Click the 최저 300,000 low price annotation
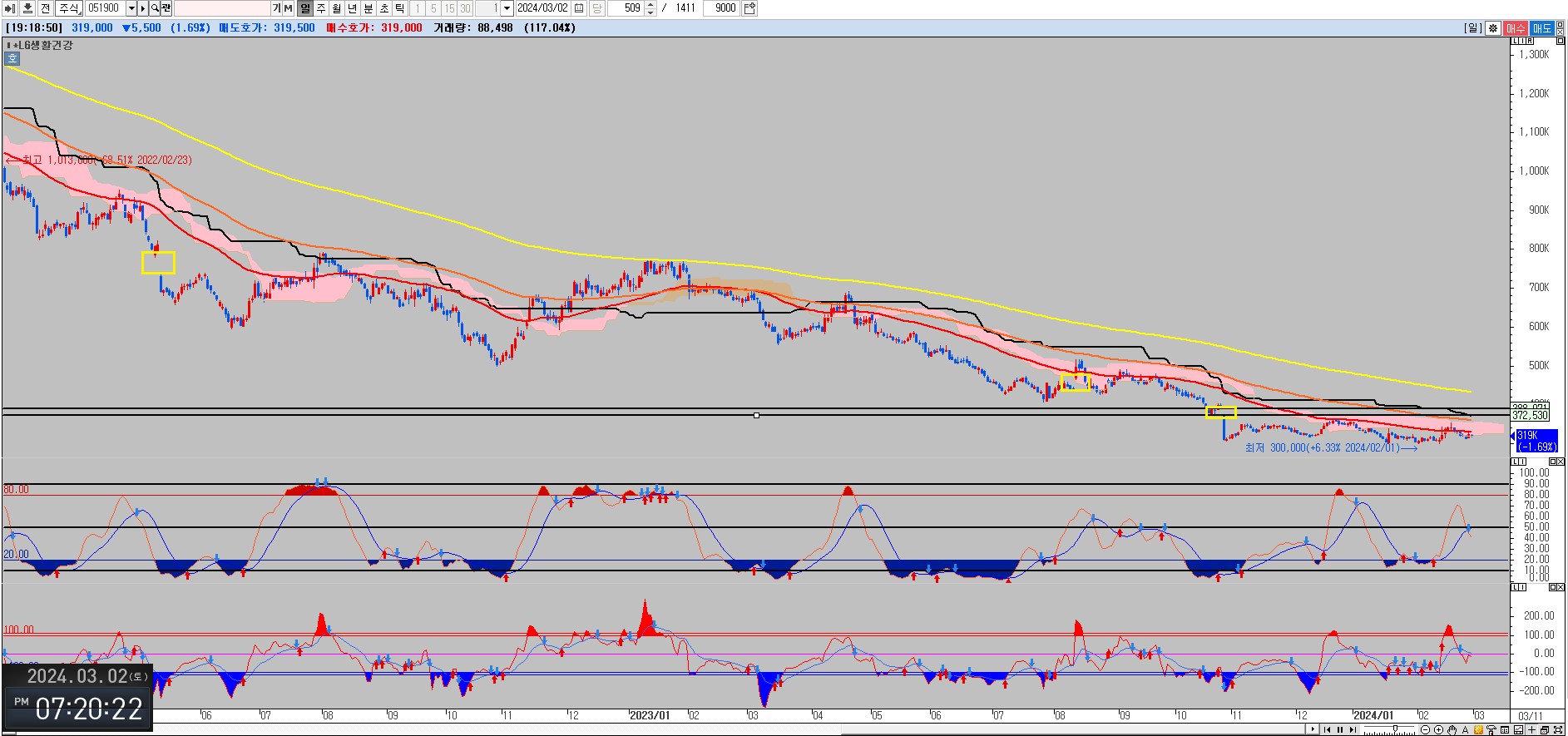Screen dimensions: 1568x736 point(1331,447)
